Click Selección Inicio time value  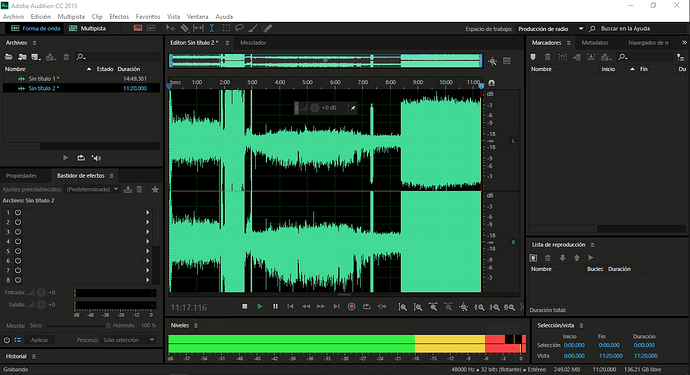pos(574,345)
